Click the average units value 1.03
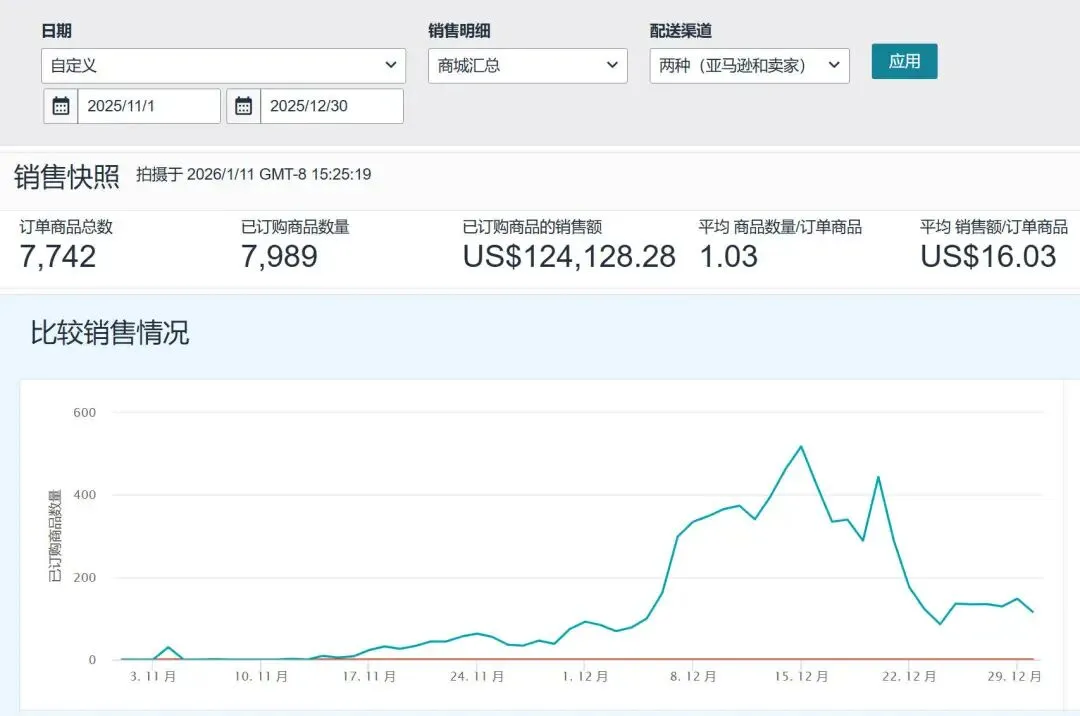Image resolution: width=1080 pixels, height=716 pixels. click(729, 256)
